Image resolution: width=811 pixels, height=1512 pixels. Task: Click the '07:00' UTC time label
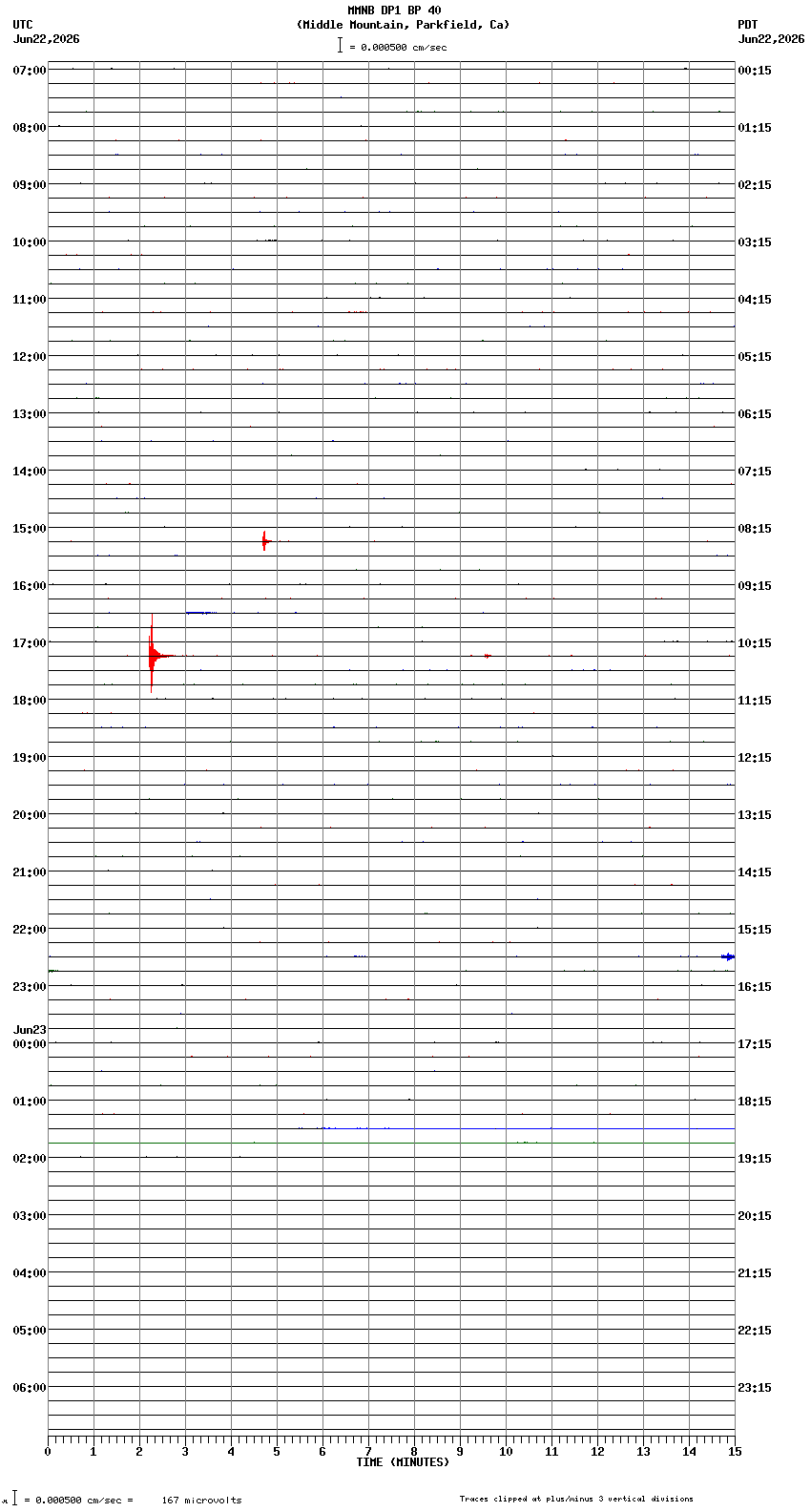(x=30, y=71)
